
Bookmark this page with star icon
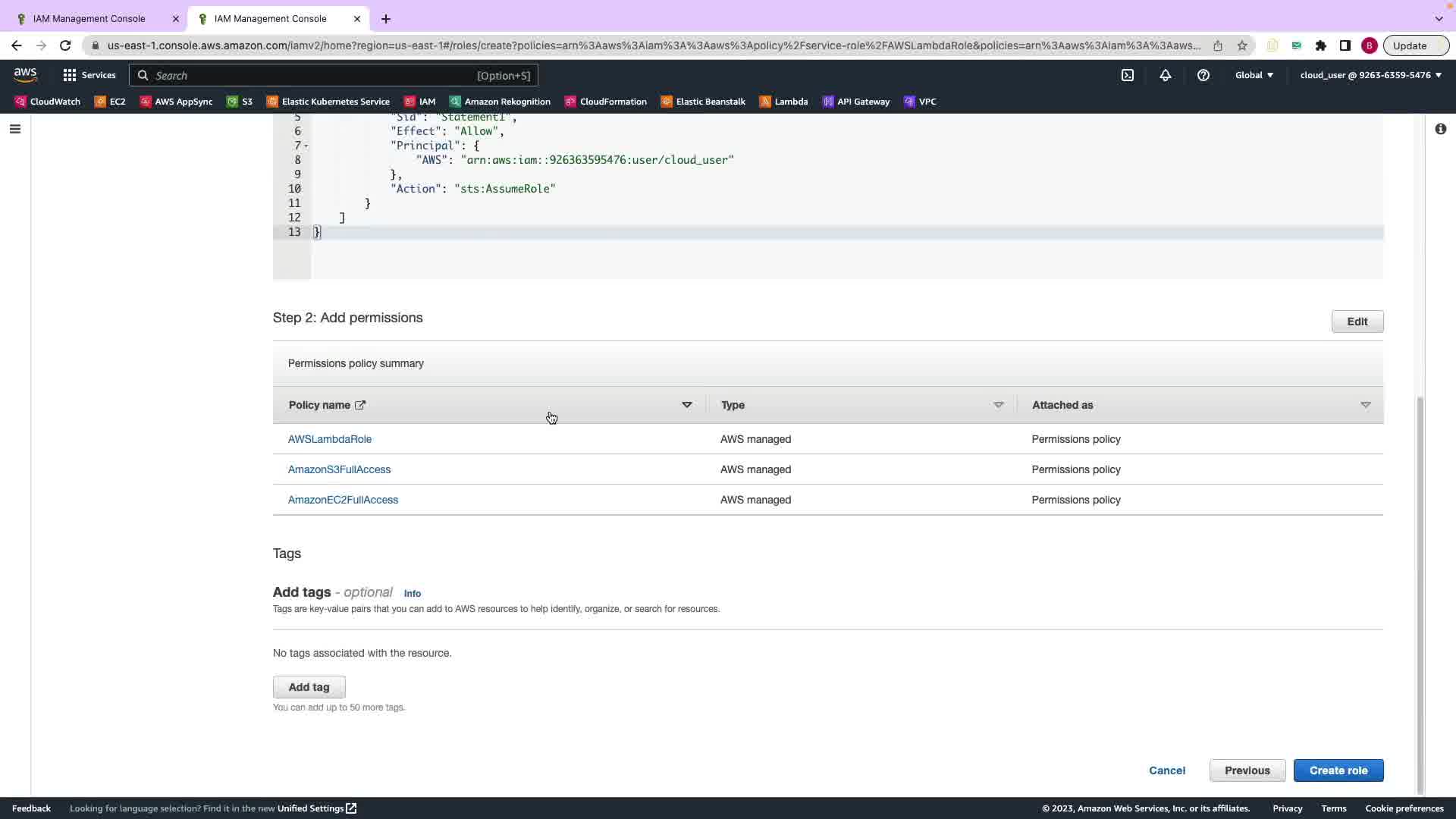coord(1242,45)
